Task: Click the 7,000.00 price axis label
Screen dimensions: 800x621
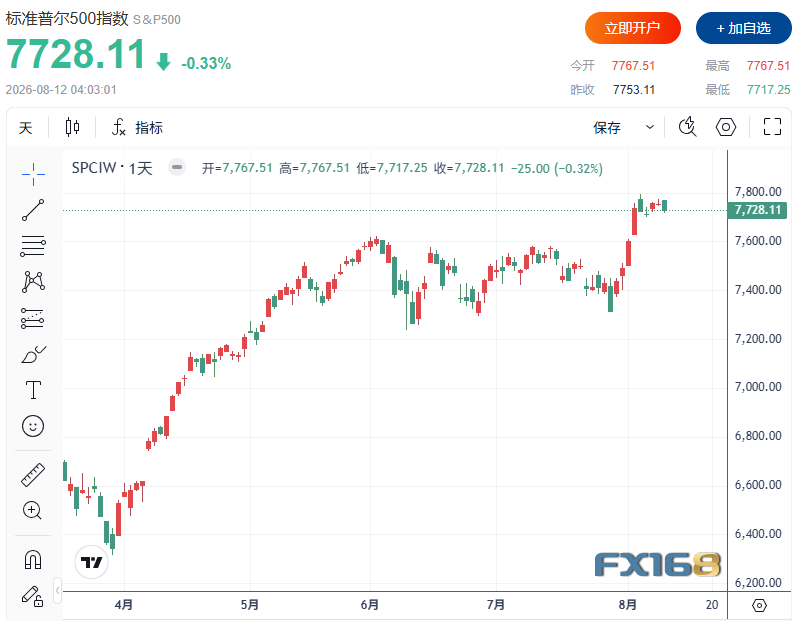Action: click(x=758, y=387)
